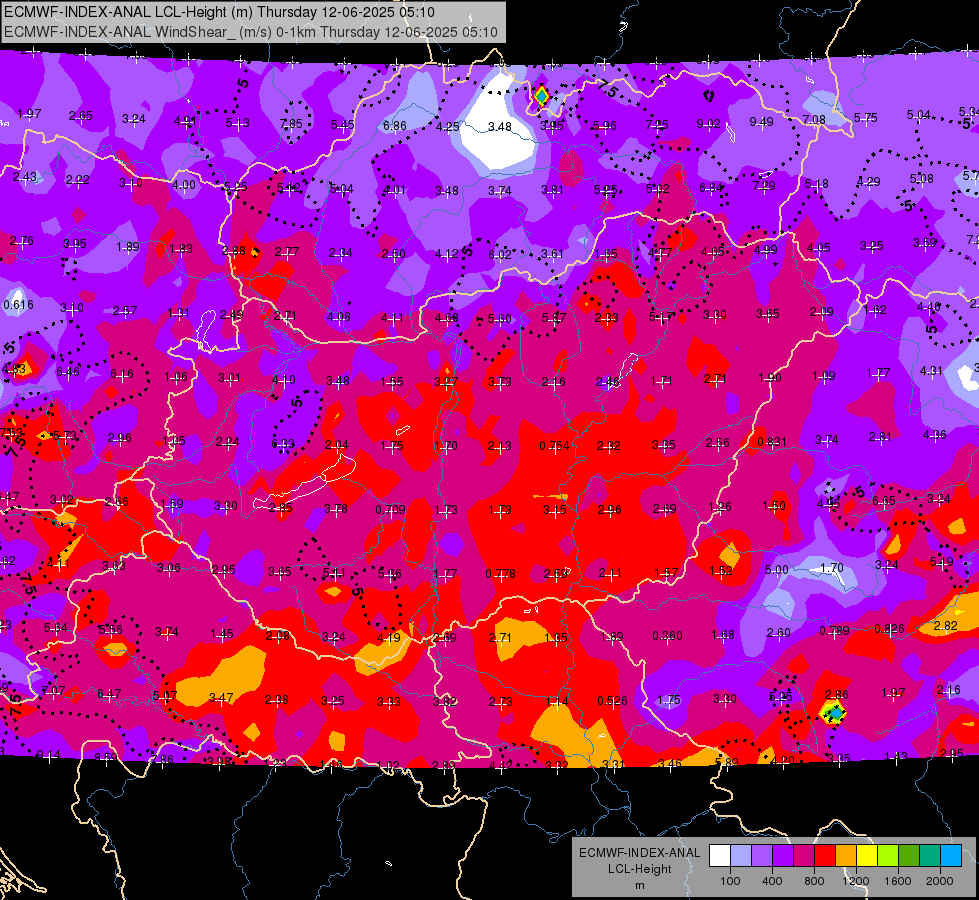This screenshot has height=900, width=979.
Task: Click the legend title ECMWF-INDEX-ANAL
Action: coord(639,853)
